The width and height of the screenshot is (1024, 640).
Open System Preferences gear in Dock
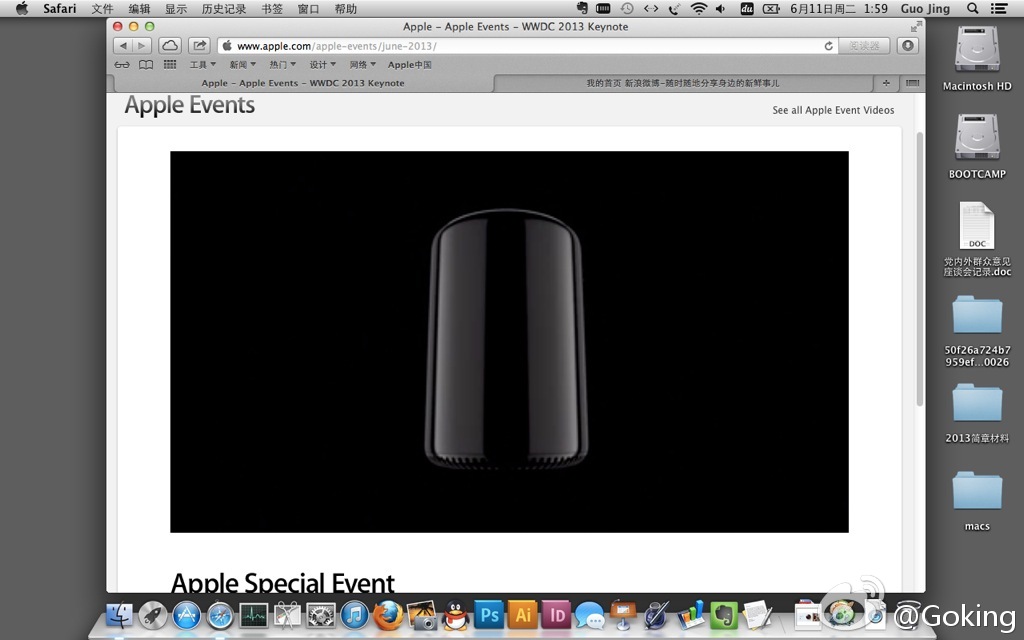coord(321,615)
